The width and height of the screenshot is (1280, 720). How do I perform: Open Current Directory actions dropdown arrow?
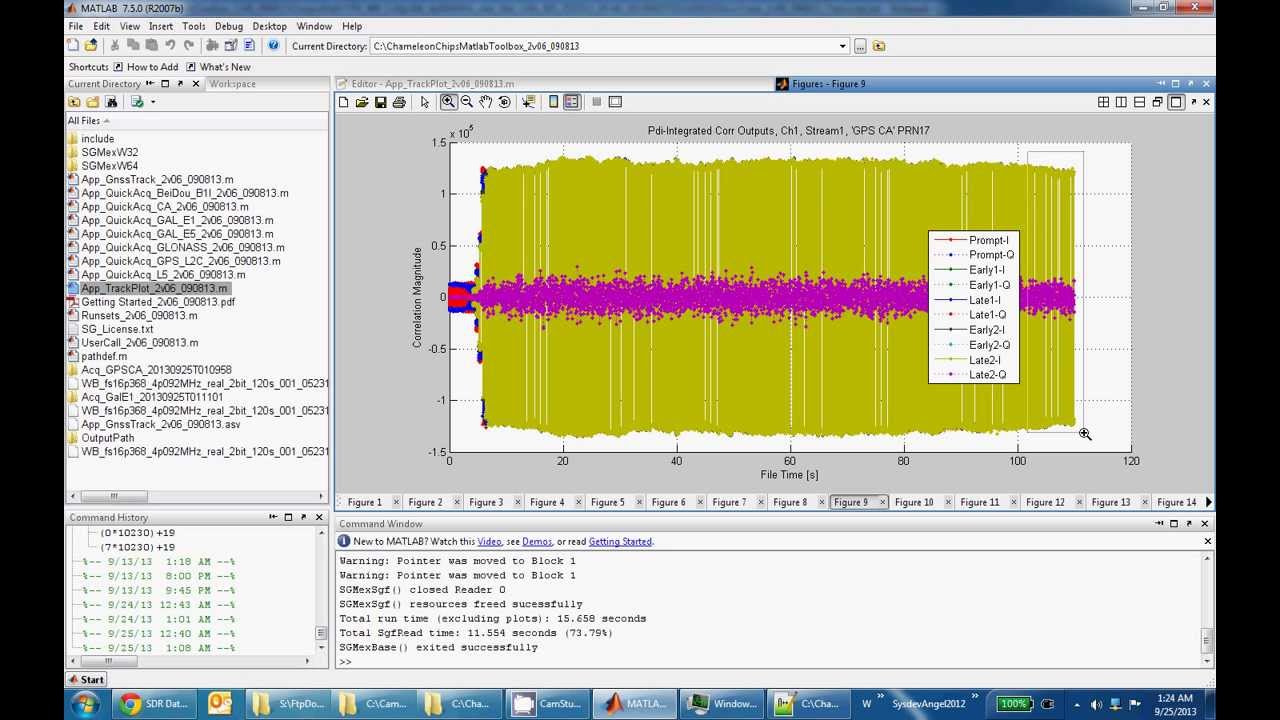click(x=152, y=102)
